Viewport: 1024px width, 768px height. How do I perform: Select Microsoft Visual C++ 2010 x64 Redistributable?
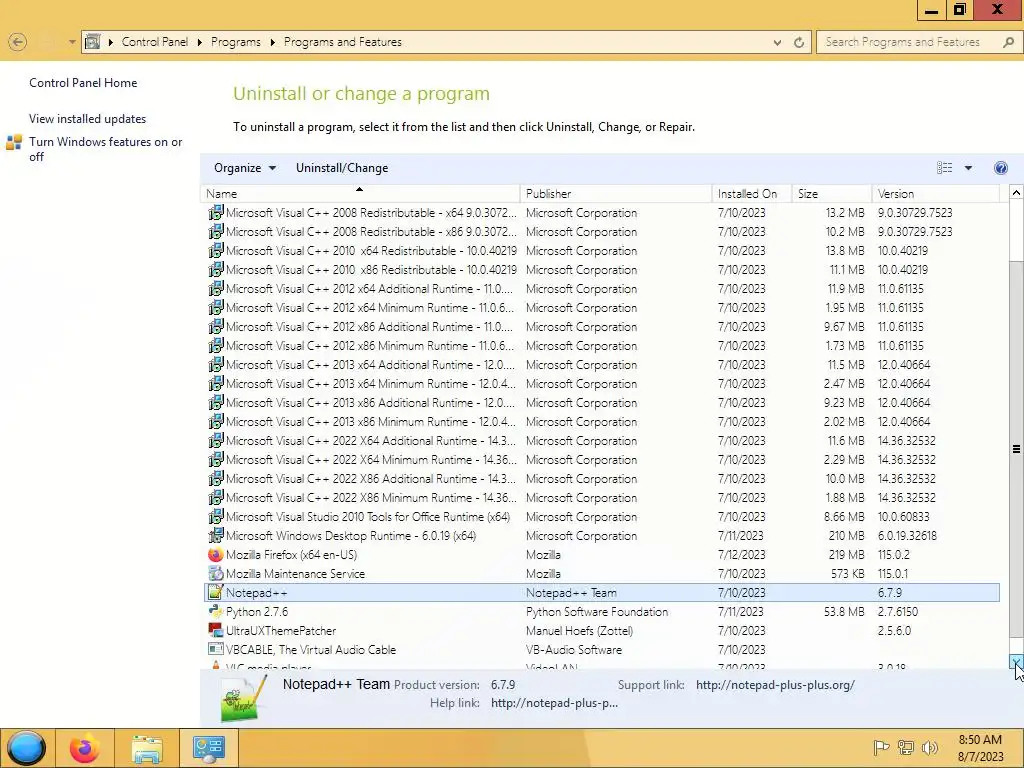point(371,251)
